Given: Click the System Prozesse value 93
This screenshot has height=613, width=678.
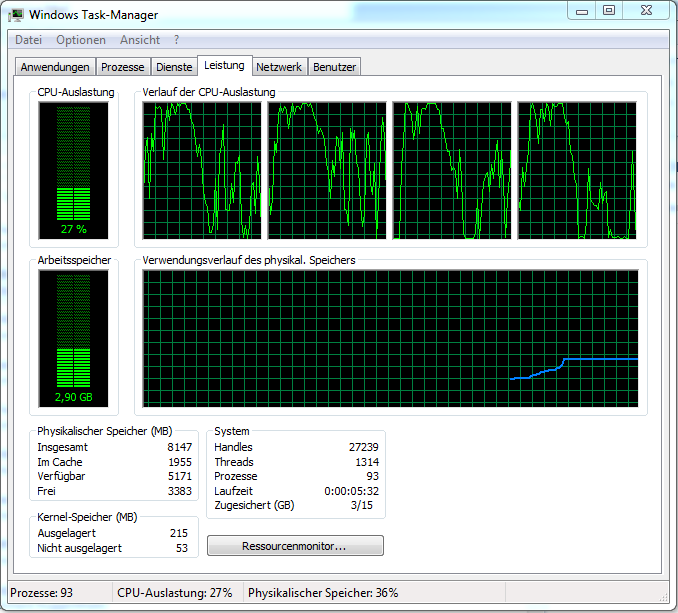Looking at the screenshot, I should (372, 476).
